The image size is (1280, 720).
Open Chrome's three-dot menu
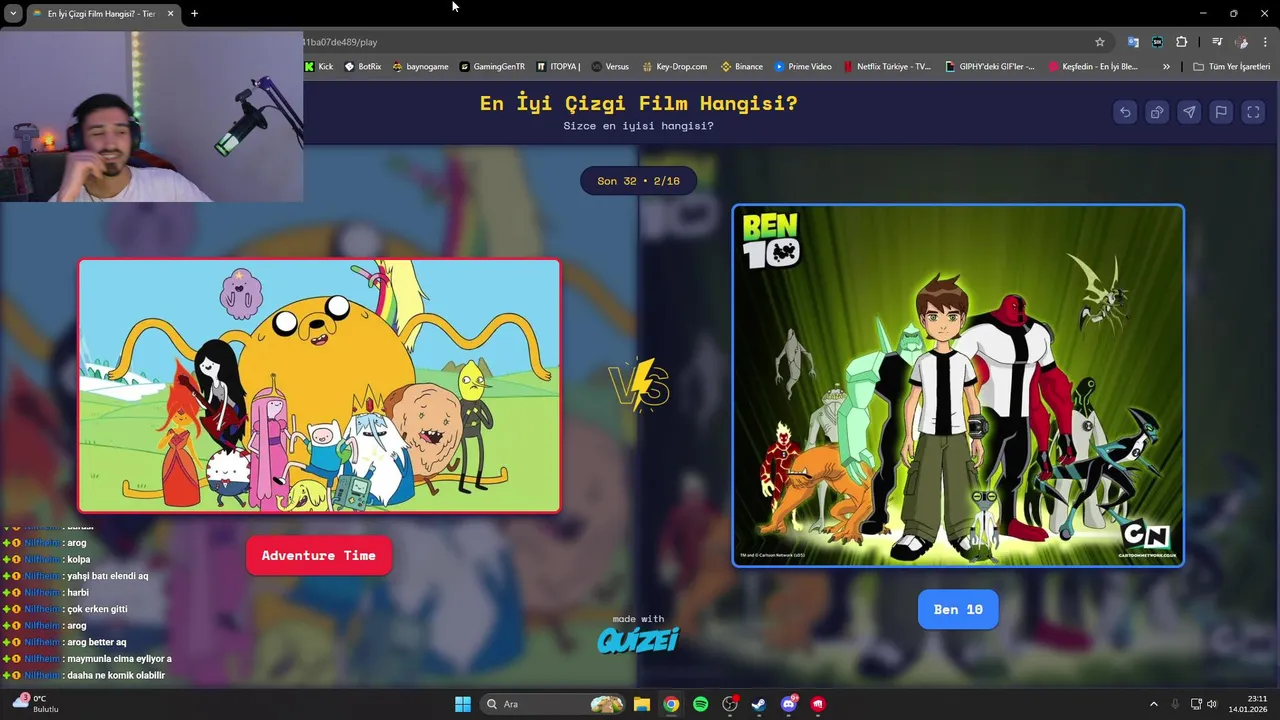point(1266,42)
